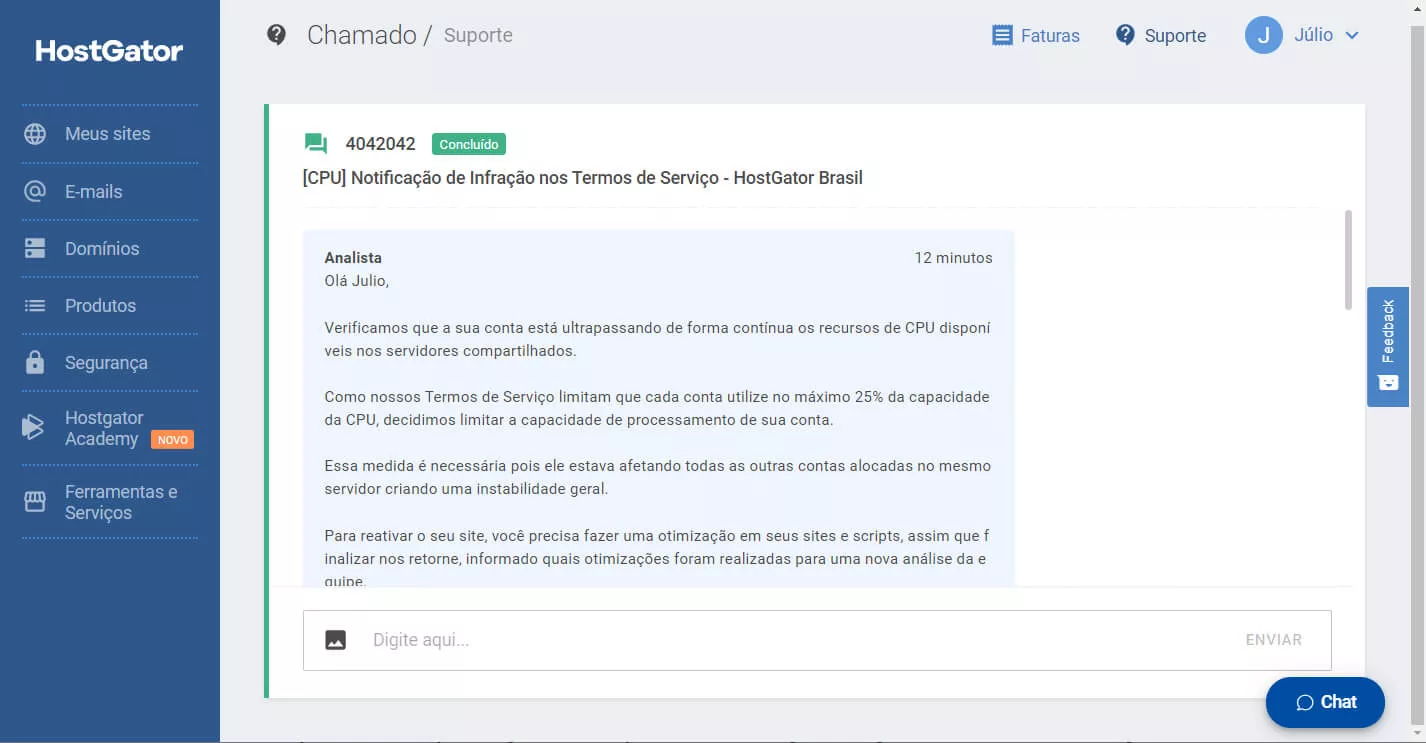This screenshot has height=743, width=1426.
Task: Expand the Júlio account dropdown arrow
Action: coord(1352,35)
